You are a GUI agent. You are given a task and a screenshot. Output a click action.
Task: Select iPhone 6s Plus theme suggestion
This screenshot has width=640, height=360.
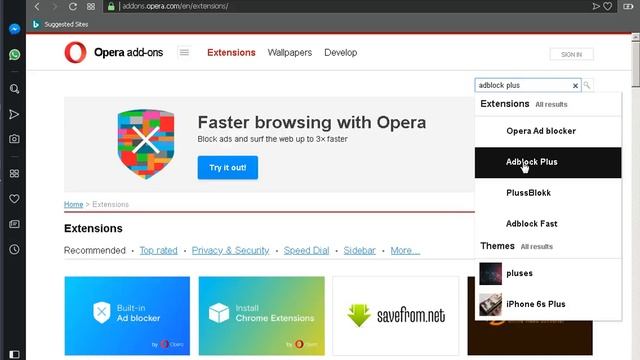(548, 304)
